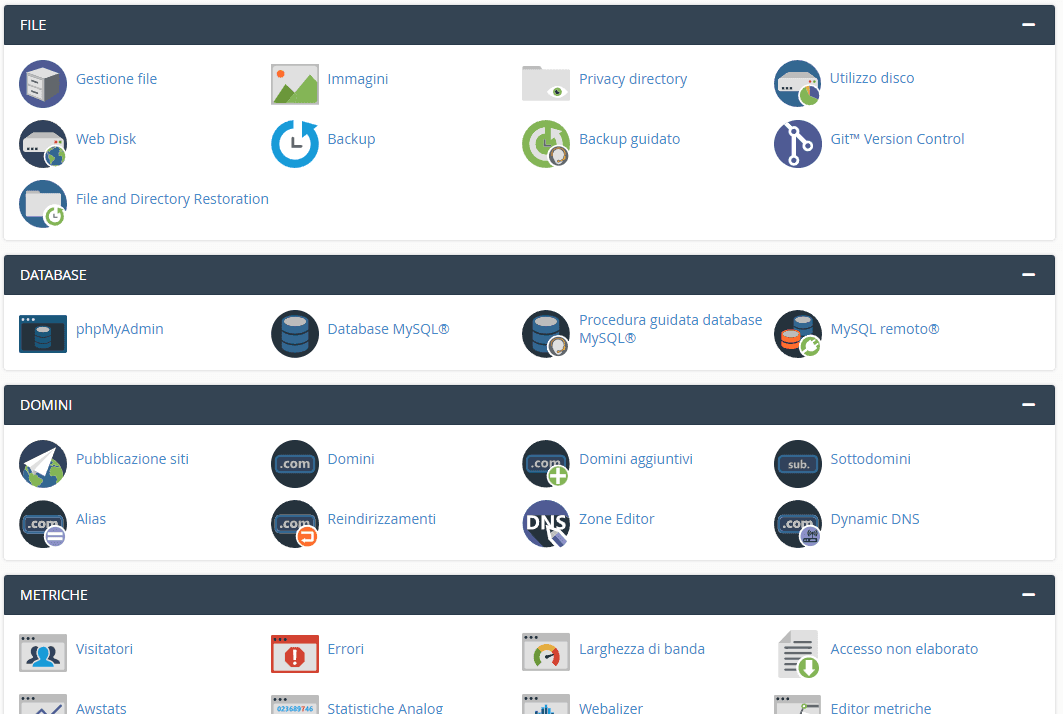Collapse the FILE section

click(x=1028, y=24)
